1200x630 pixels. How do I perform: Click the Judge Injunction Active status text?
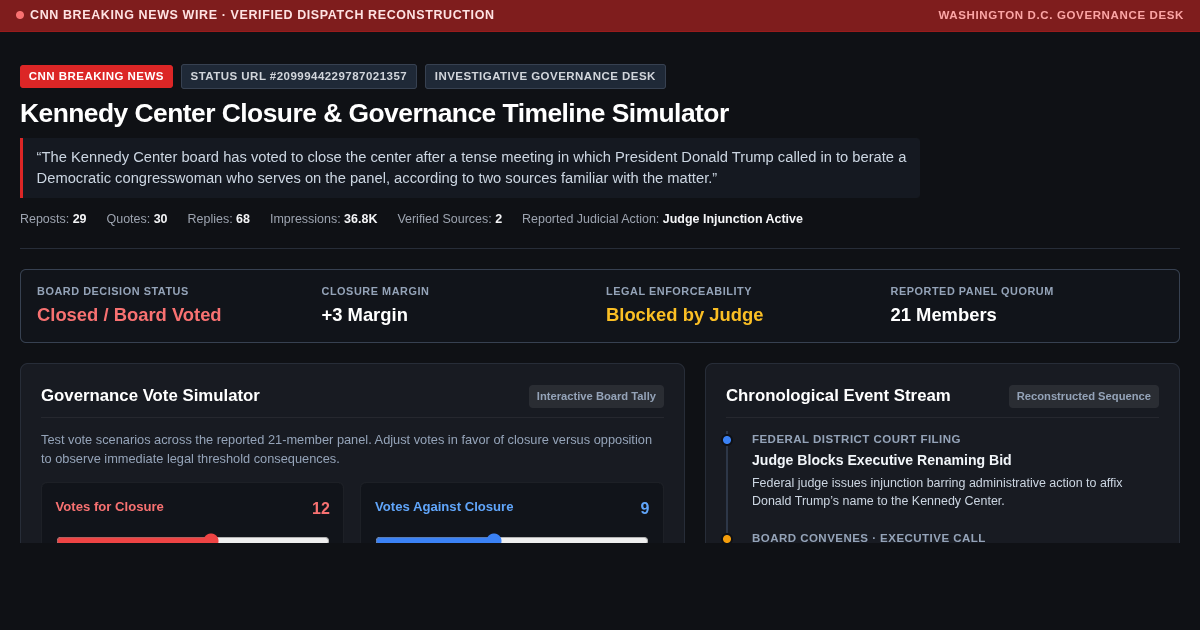click(733, 219)
